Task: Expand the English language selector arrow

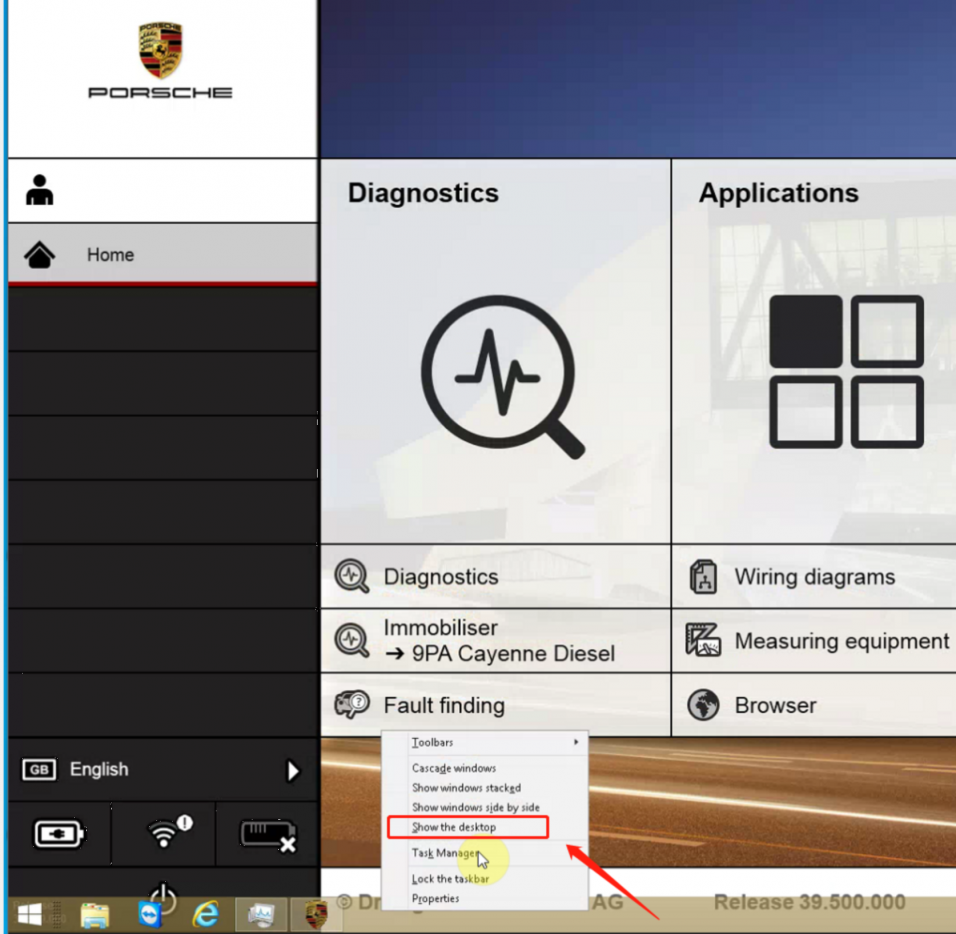Action: [293, 770]
